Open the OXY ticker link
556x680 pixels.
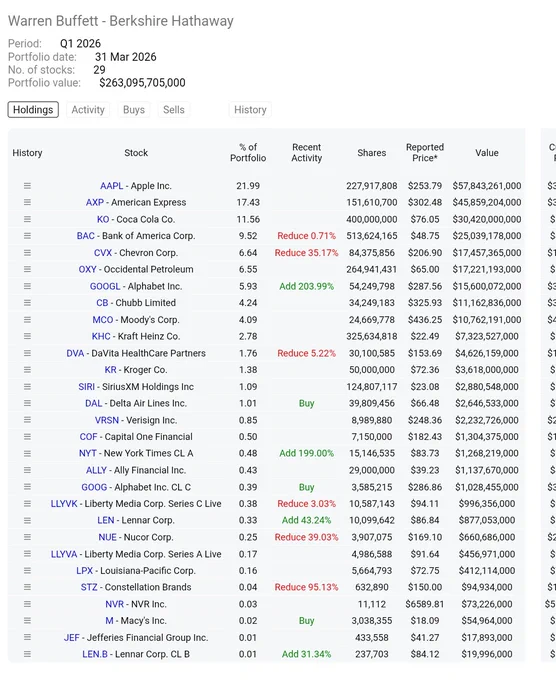87,269
